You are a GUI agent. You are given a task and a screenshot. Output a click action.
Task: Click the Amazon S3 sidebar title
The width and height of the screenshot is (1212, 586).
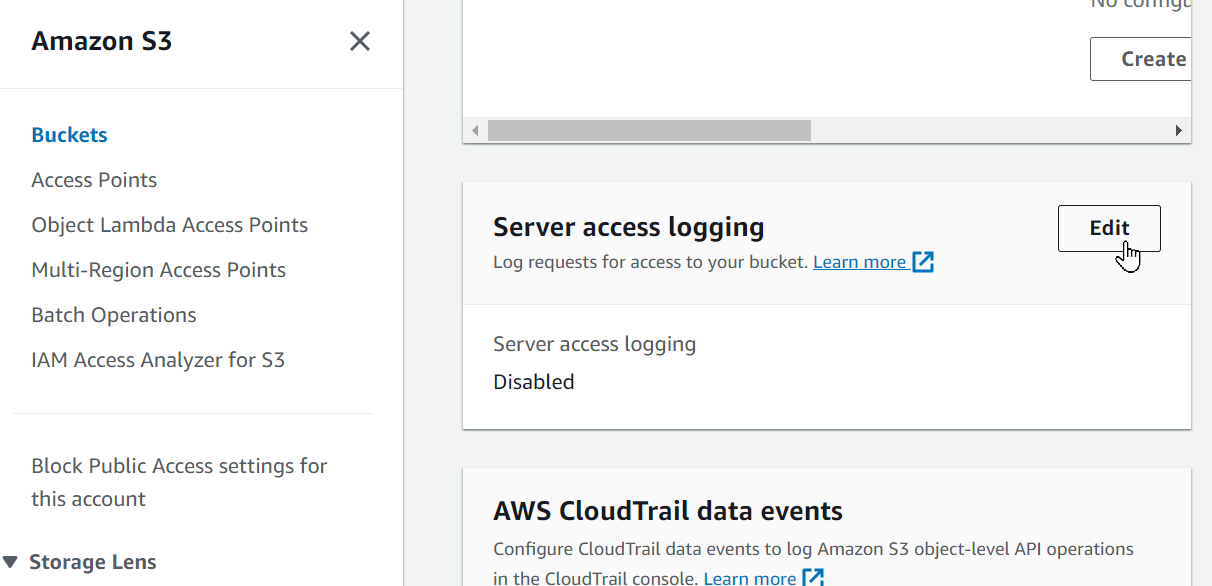[102, 41]
